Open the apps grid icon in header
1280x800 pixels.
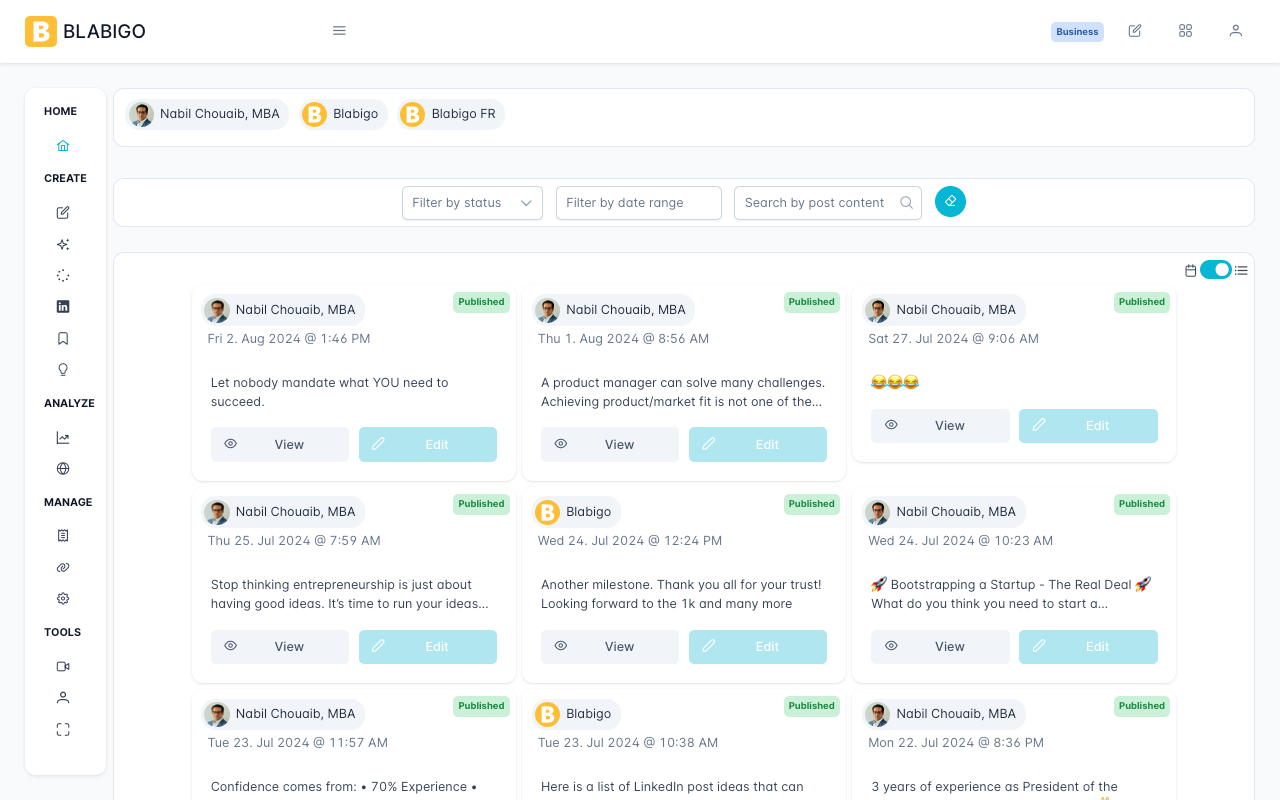(x=1185, y=31)
